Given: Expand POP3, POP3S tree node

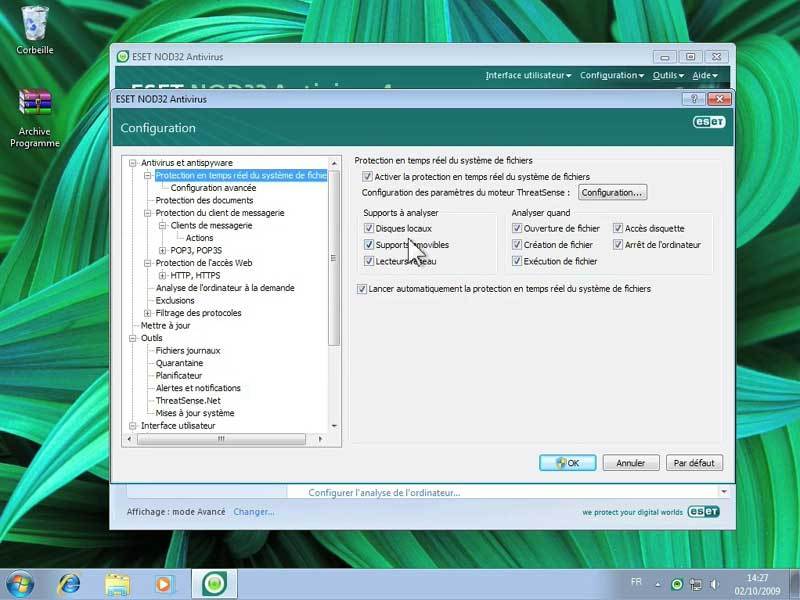Looking at the screenshot, I should (162, 250).
